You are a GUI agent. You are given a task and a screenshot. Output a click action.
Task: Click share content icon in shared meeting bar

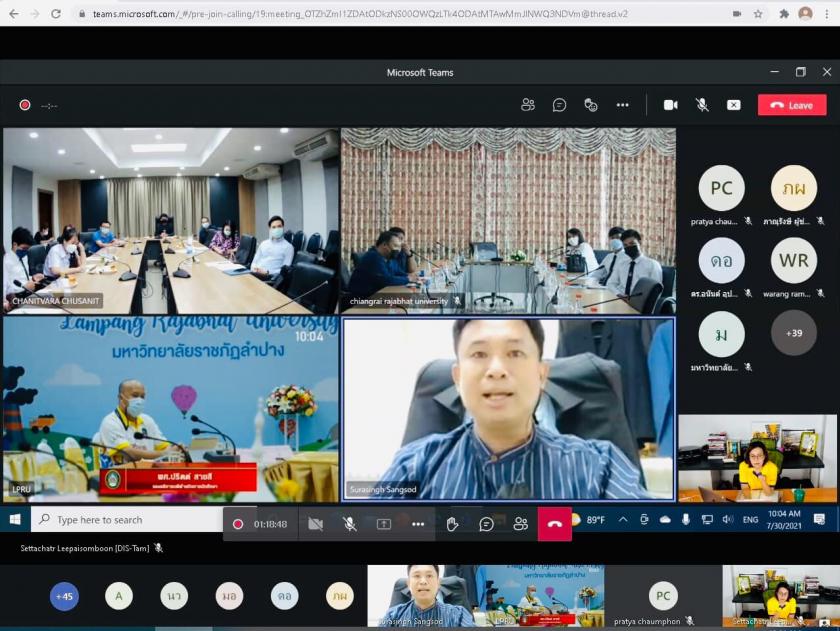(384, 524)
